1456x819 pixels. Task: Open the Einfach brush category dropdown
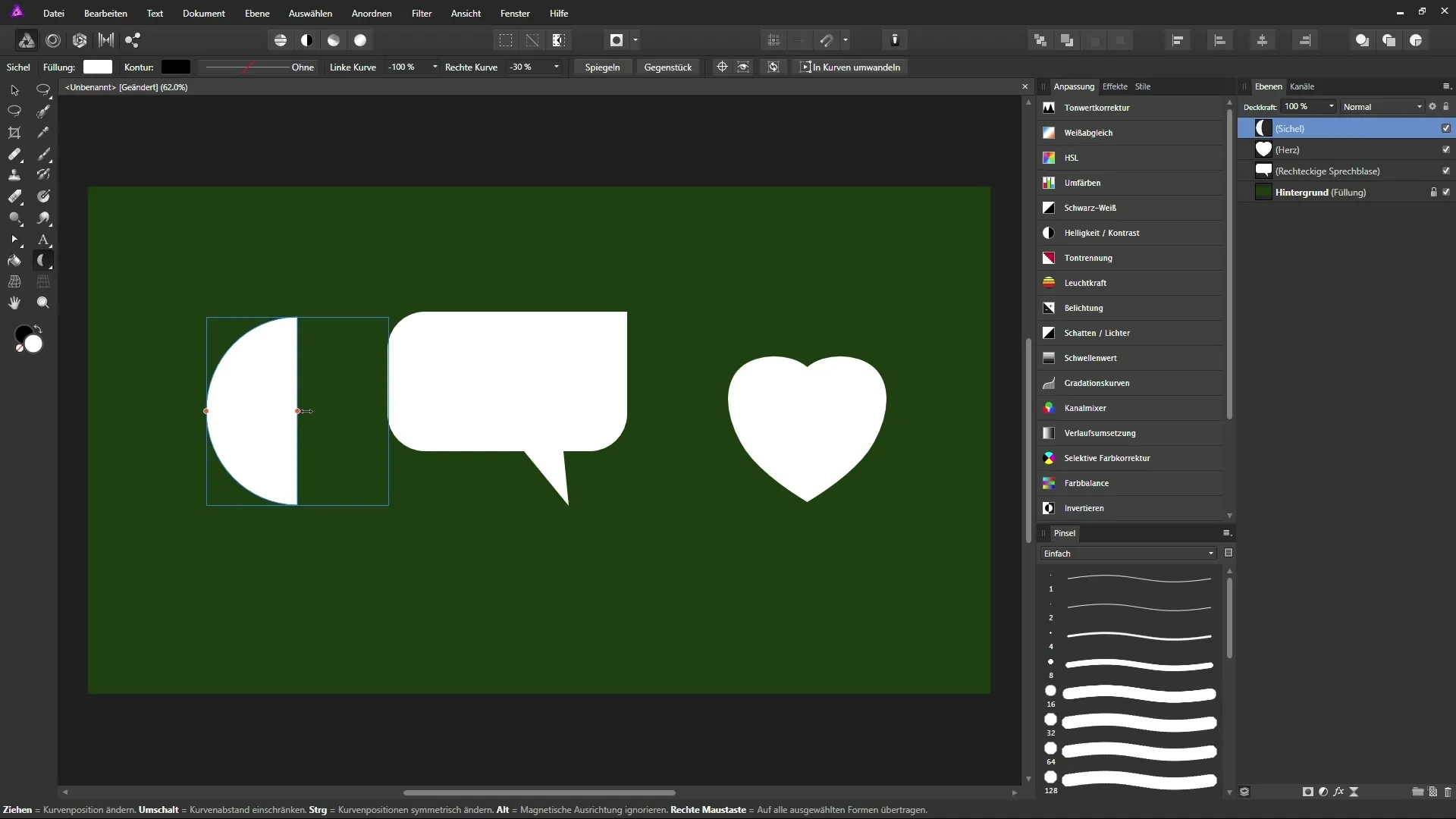pyautogui.click(x=1128, y=554)
